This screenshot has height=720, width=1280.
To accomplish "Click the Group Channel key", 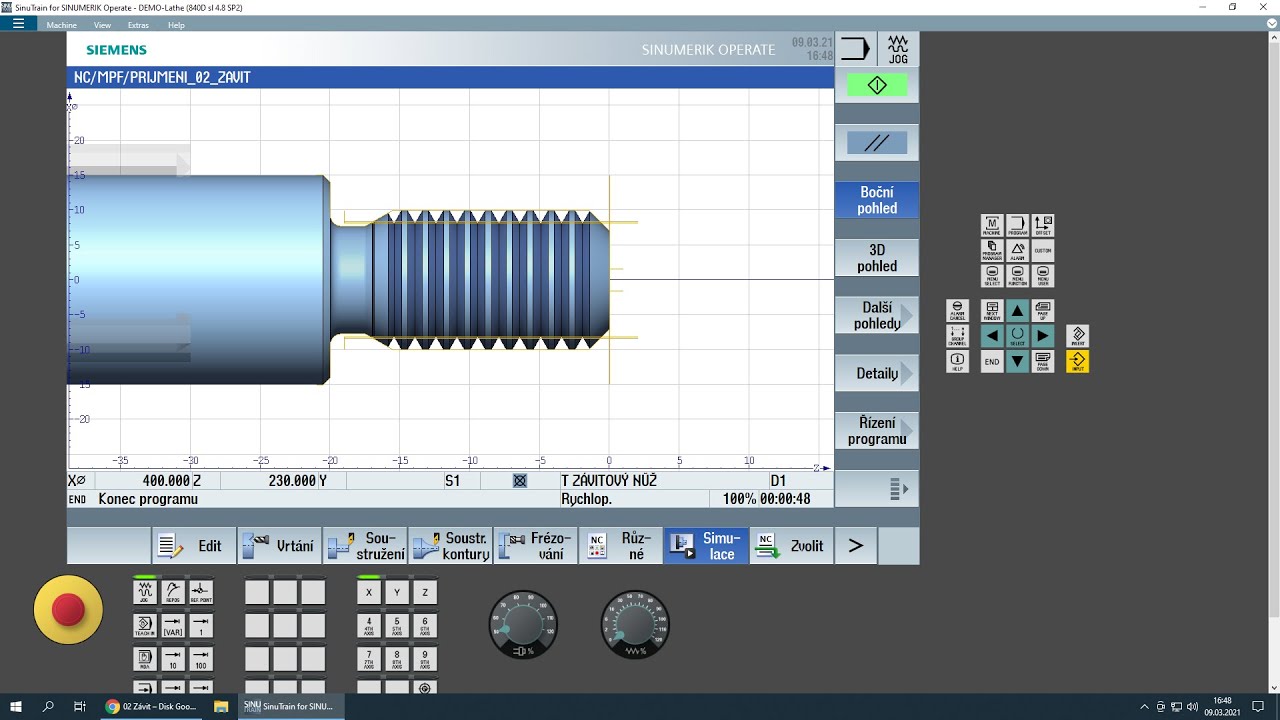I will [x=957, y=336].
